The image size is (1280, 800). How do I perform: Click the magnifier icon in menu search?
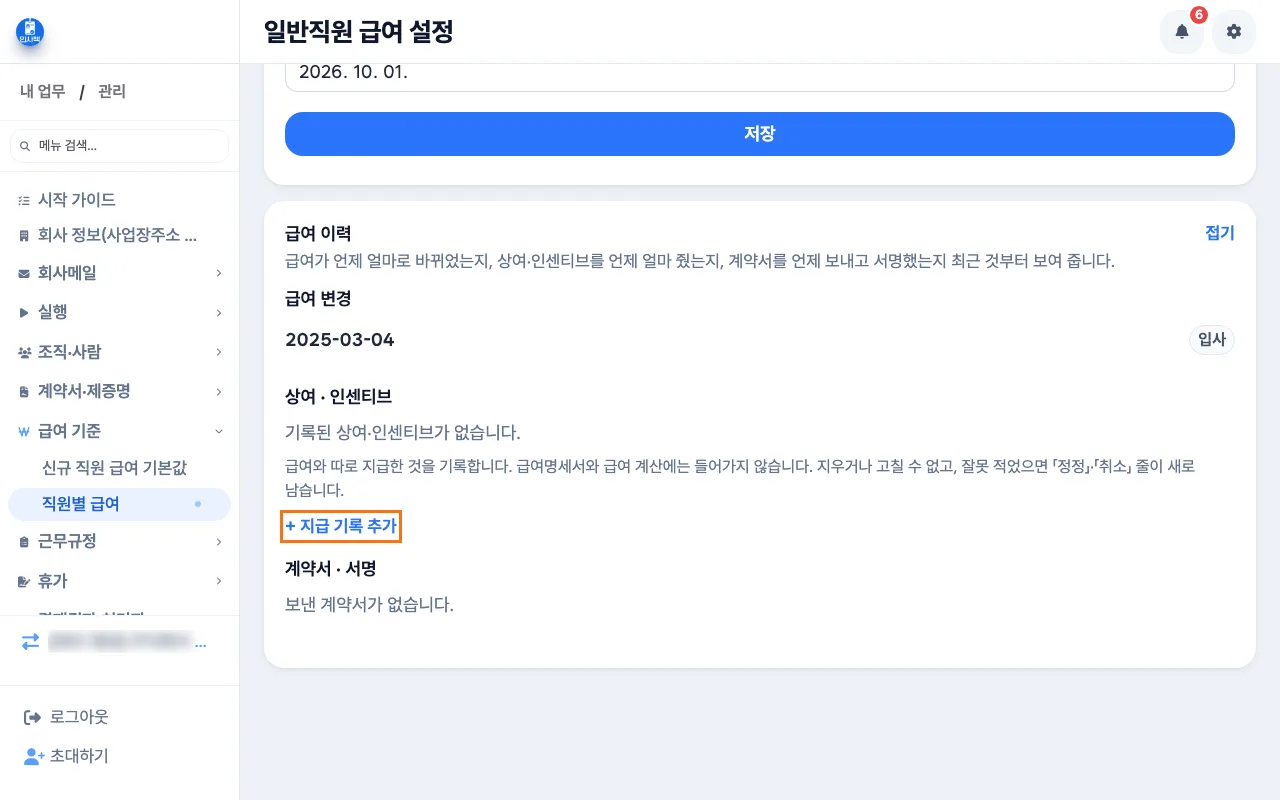point(25,146)
